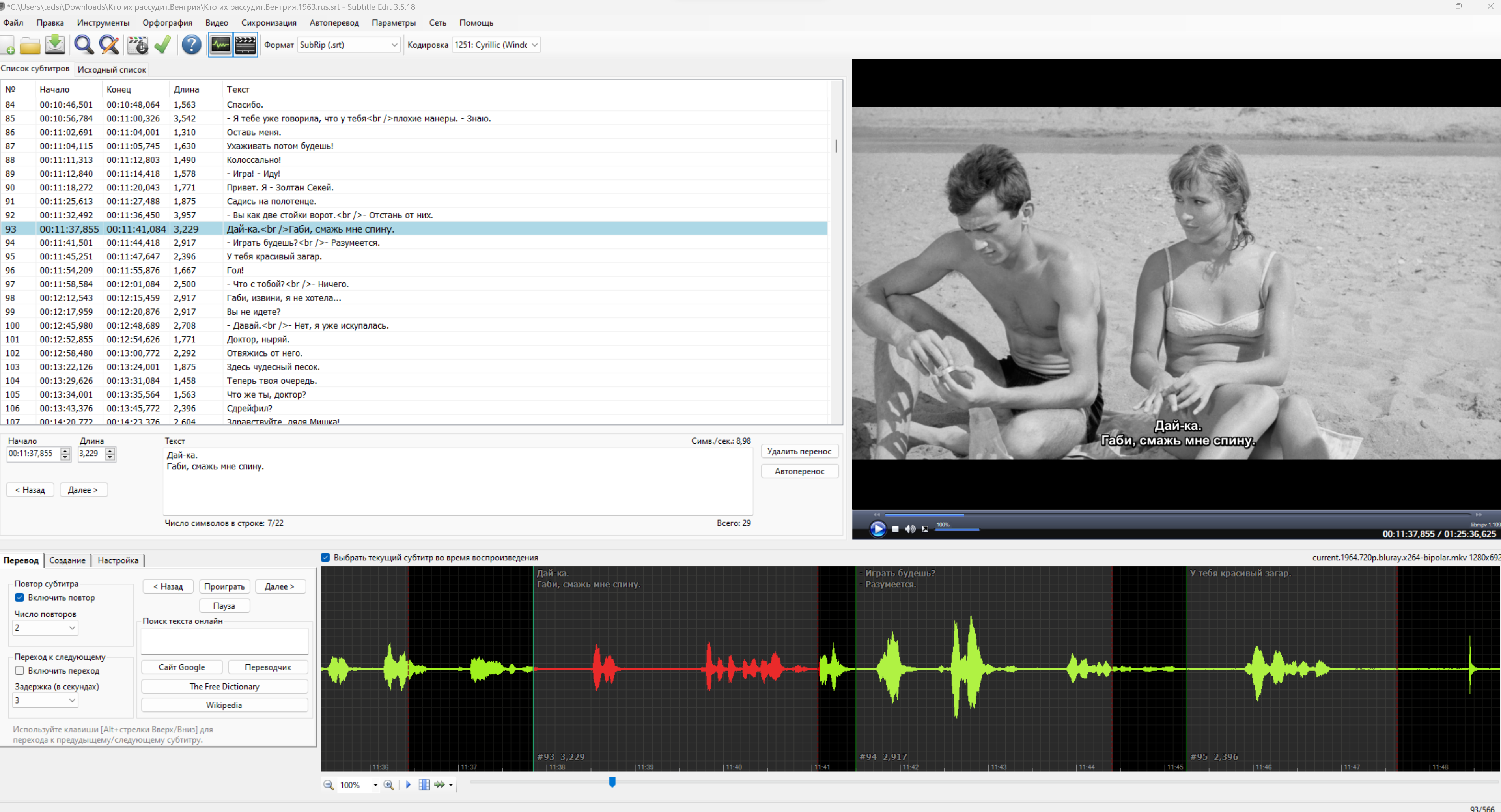This screenshot has height=812, width=1501.
Task: Select subtitle row 90 'Привет. Я - Золтан Секей.'
Action: (x=414, y=188)
